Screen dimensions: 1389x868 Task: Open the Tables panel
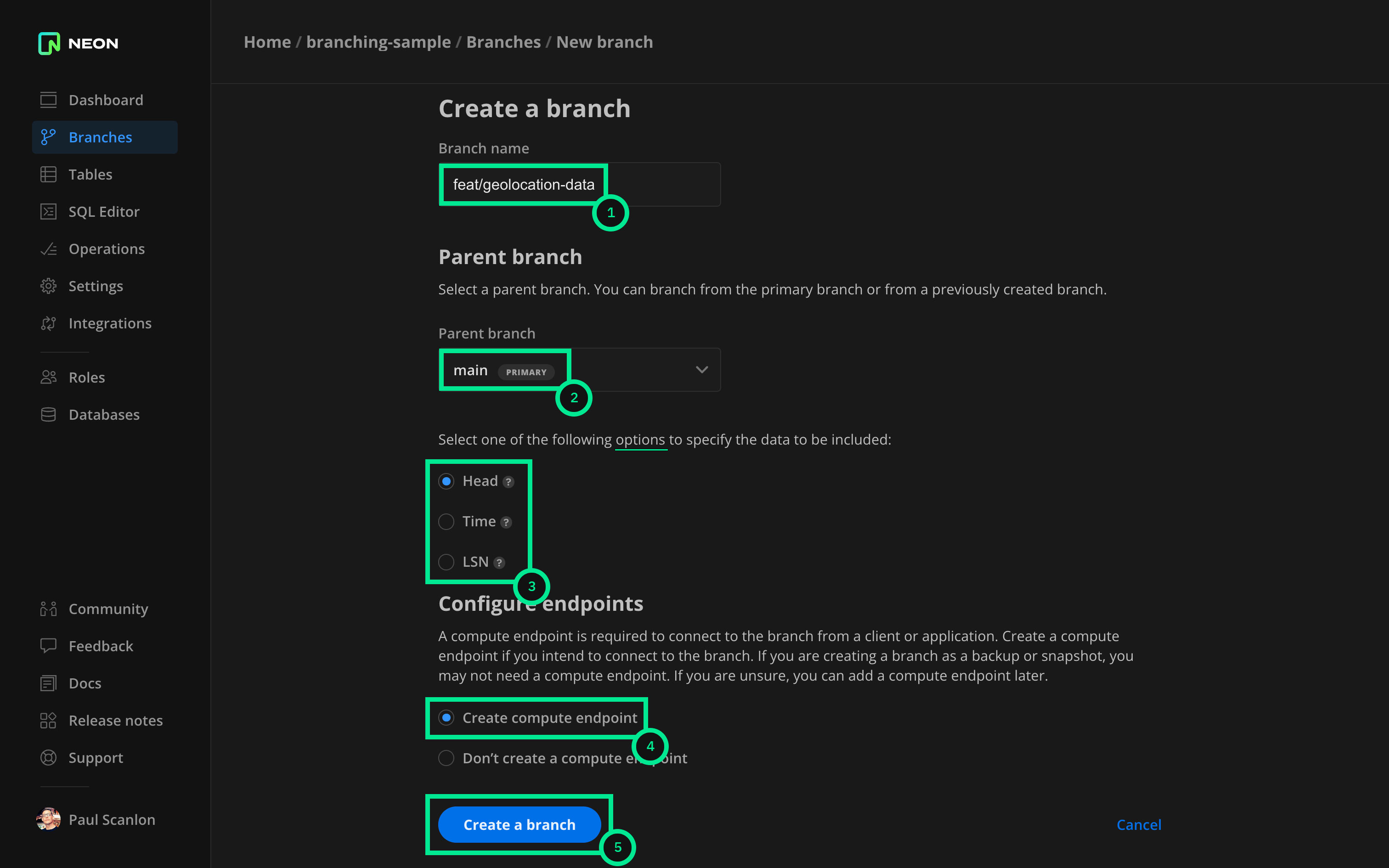pos(90,174)
